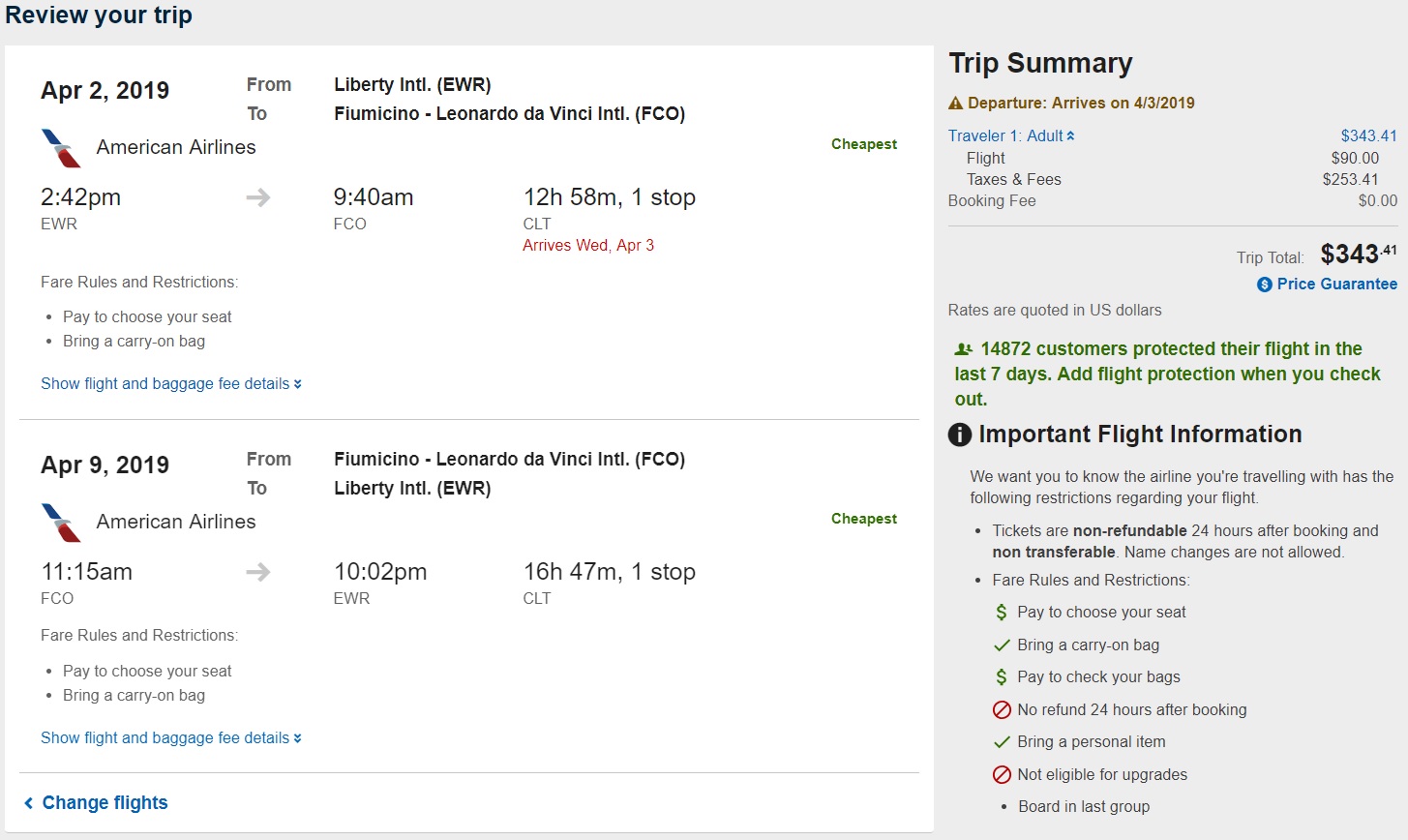Click the Cheapest label on the departing flight

coord(863,144)
